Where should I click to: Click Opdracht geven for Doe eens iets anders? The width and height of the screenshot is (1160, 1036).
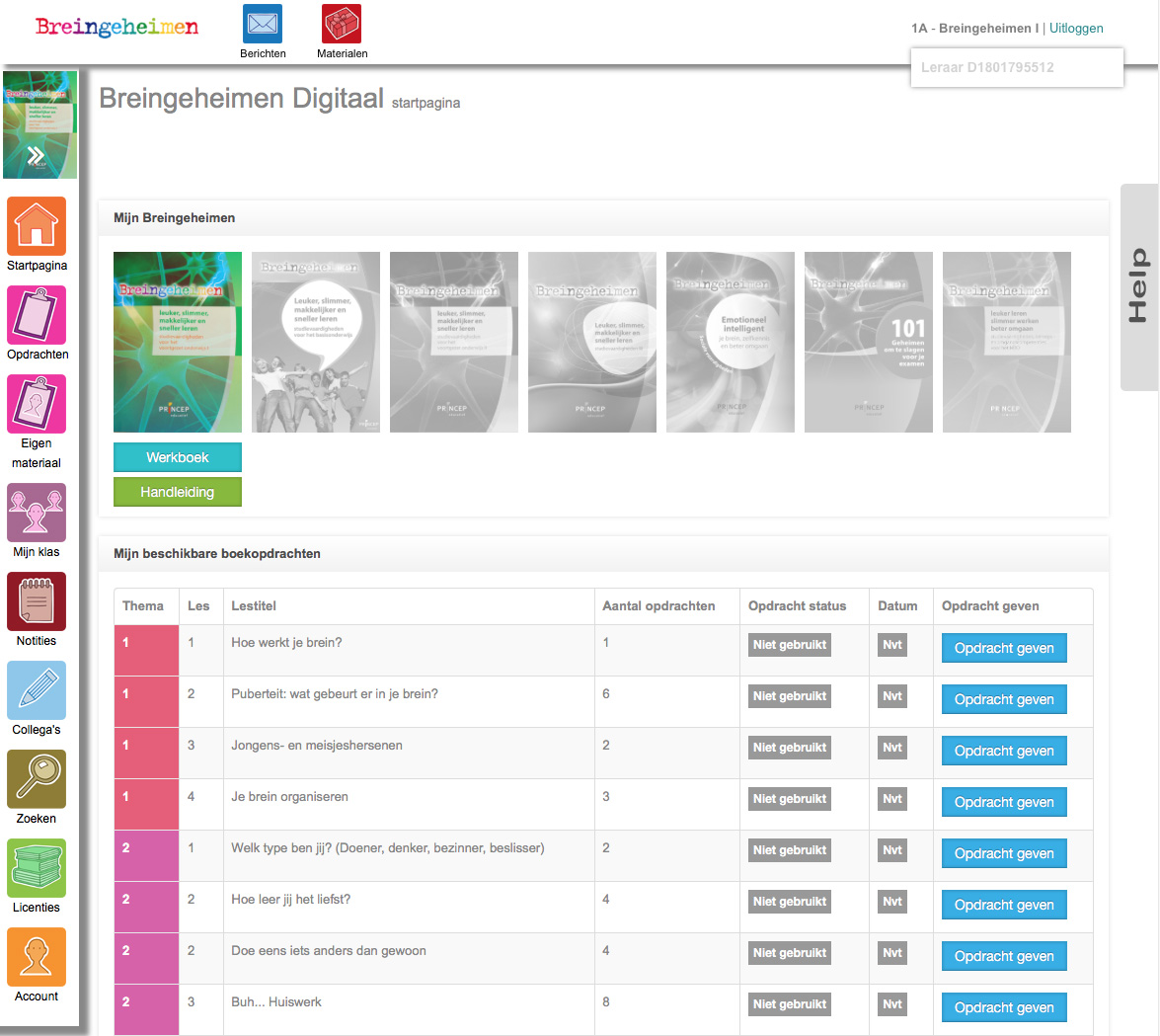[1004, 956]
